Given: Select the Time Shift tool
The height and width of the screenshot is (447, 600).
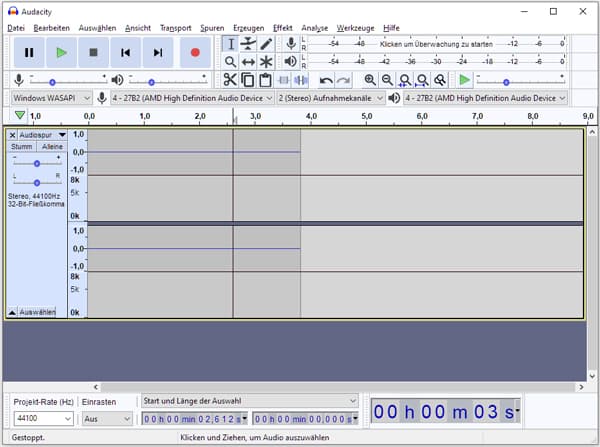Looking at the screenshot, I should (x=248, y=62).
